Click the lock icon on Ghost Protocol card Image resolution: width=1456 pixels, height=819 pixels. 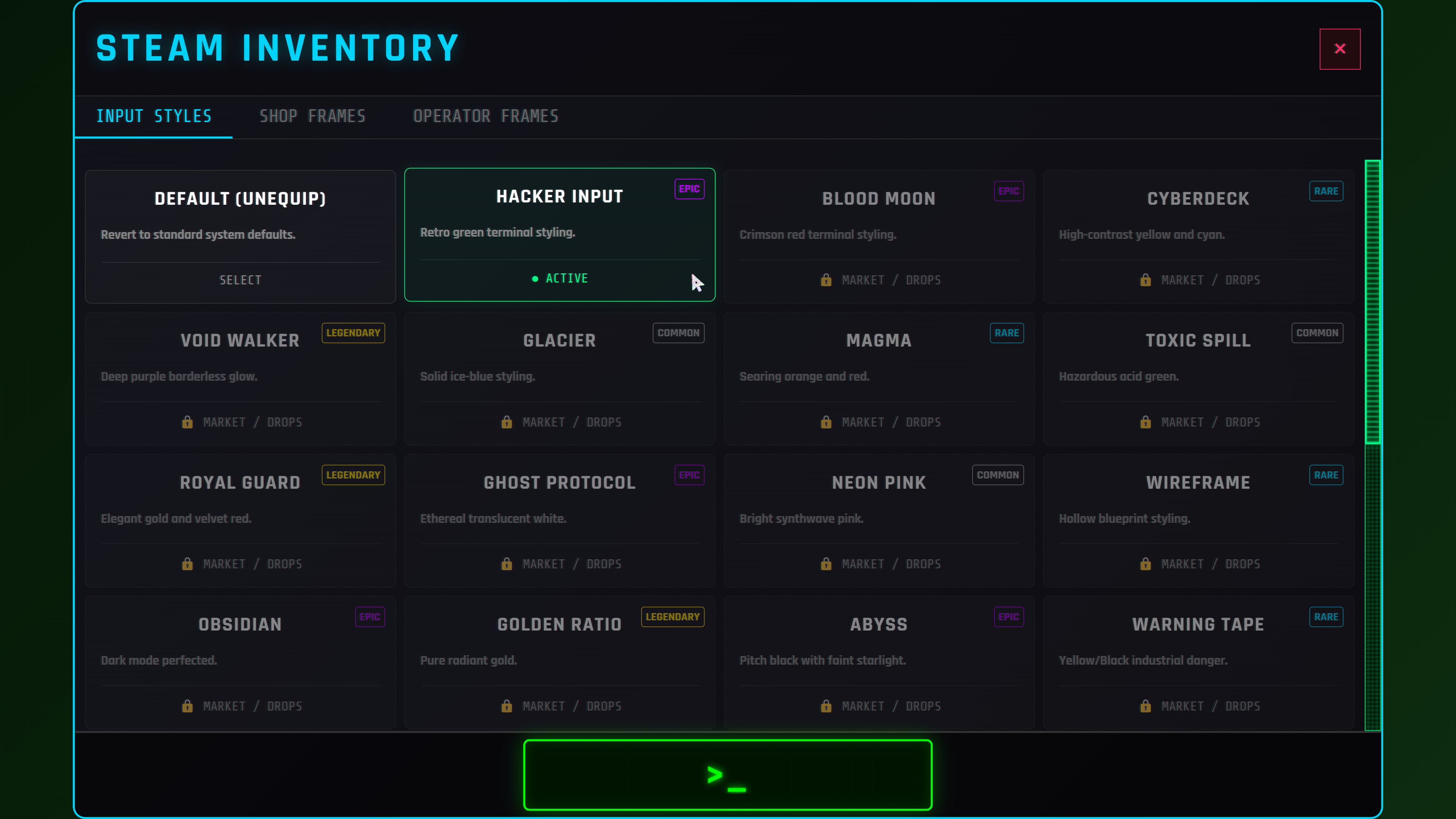(507, 564)
